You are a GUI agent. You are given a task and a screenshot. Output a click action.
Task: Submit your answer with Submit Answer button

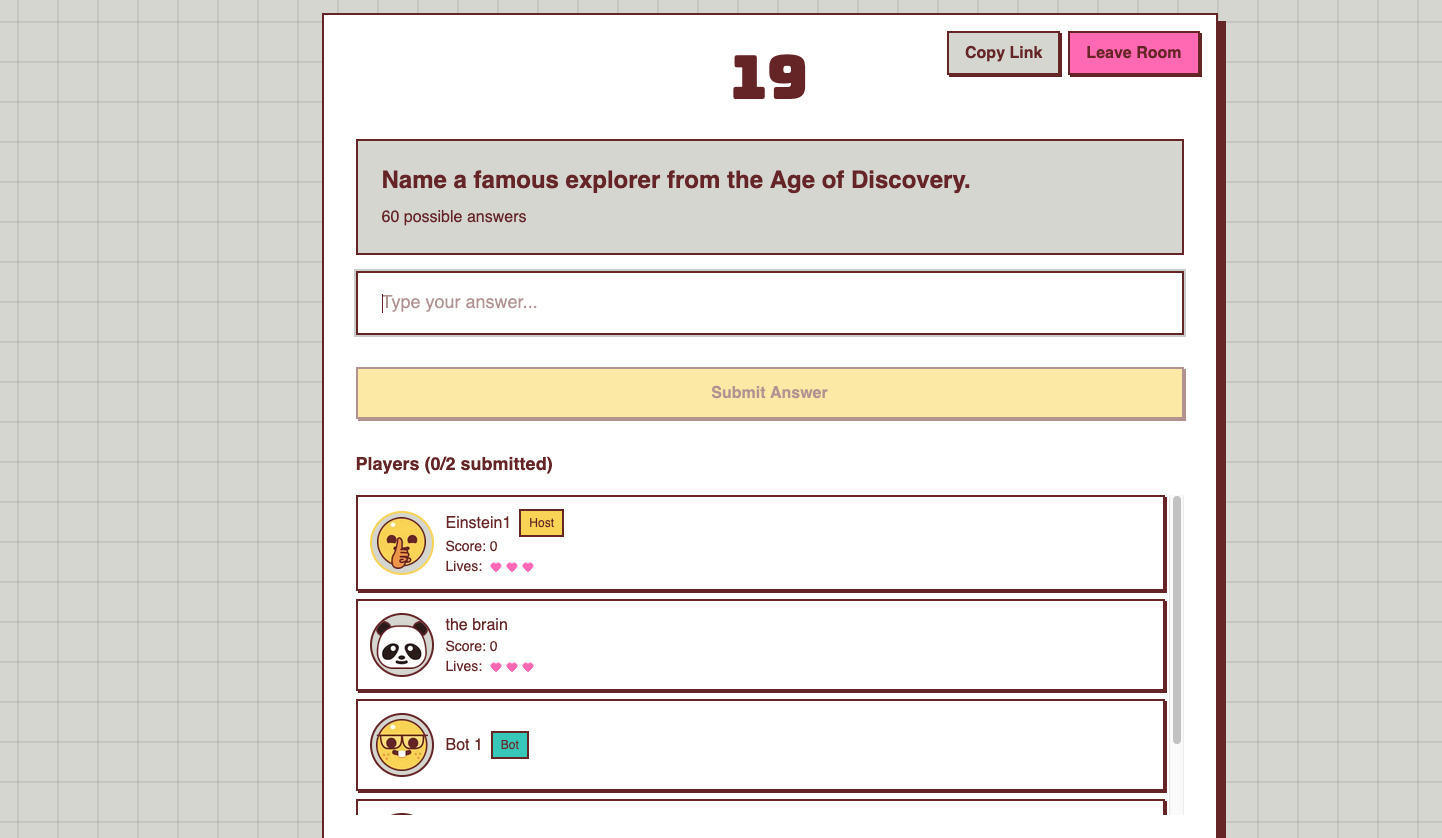[x=769, y=393]
